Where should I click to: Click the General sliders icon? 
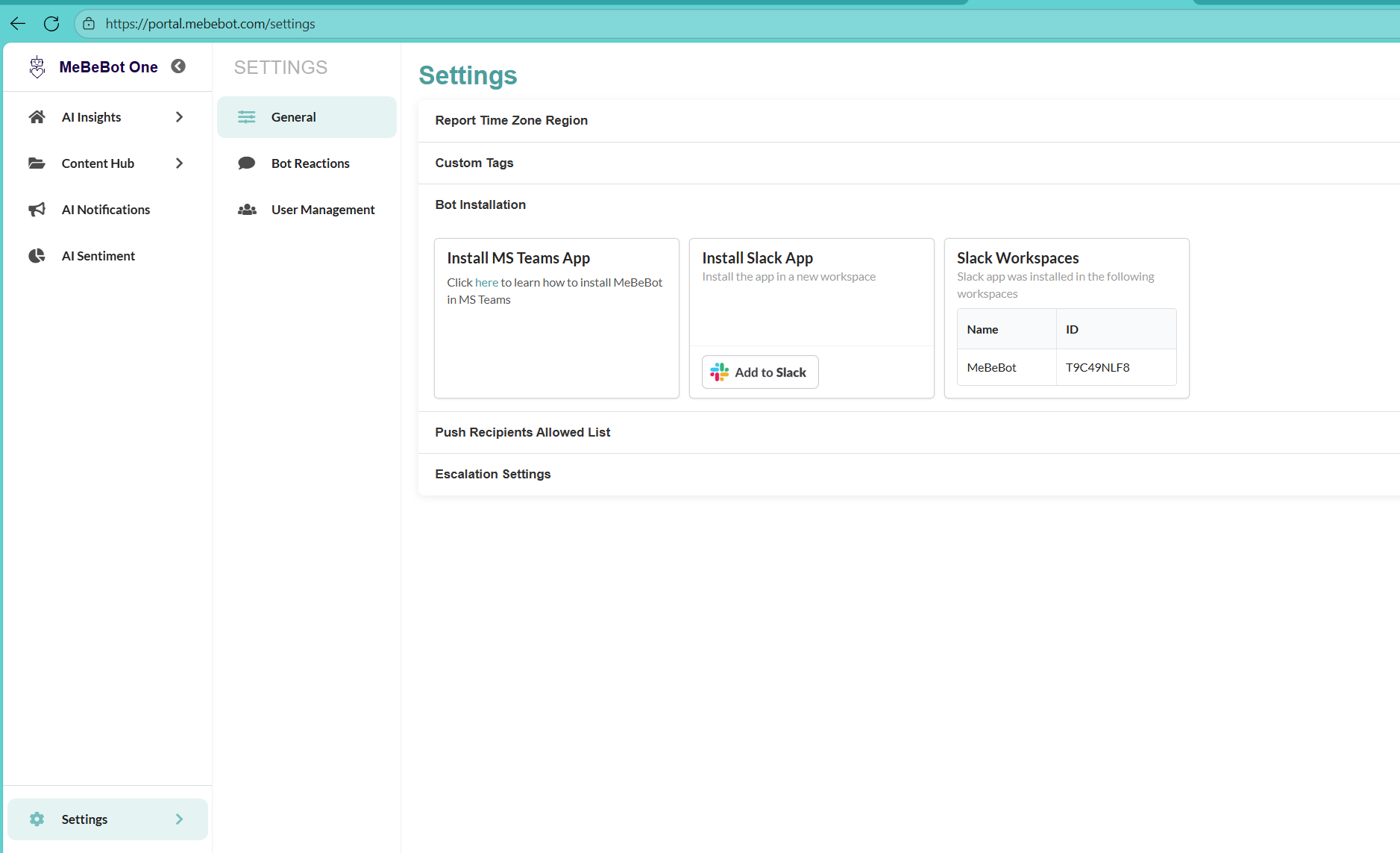coord(247,117)
